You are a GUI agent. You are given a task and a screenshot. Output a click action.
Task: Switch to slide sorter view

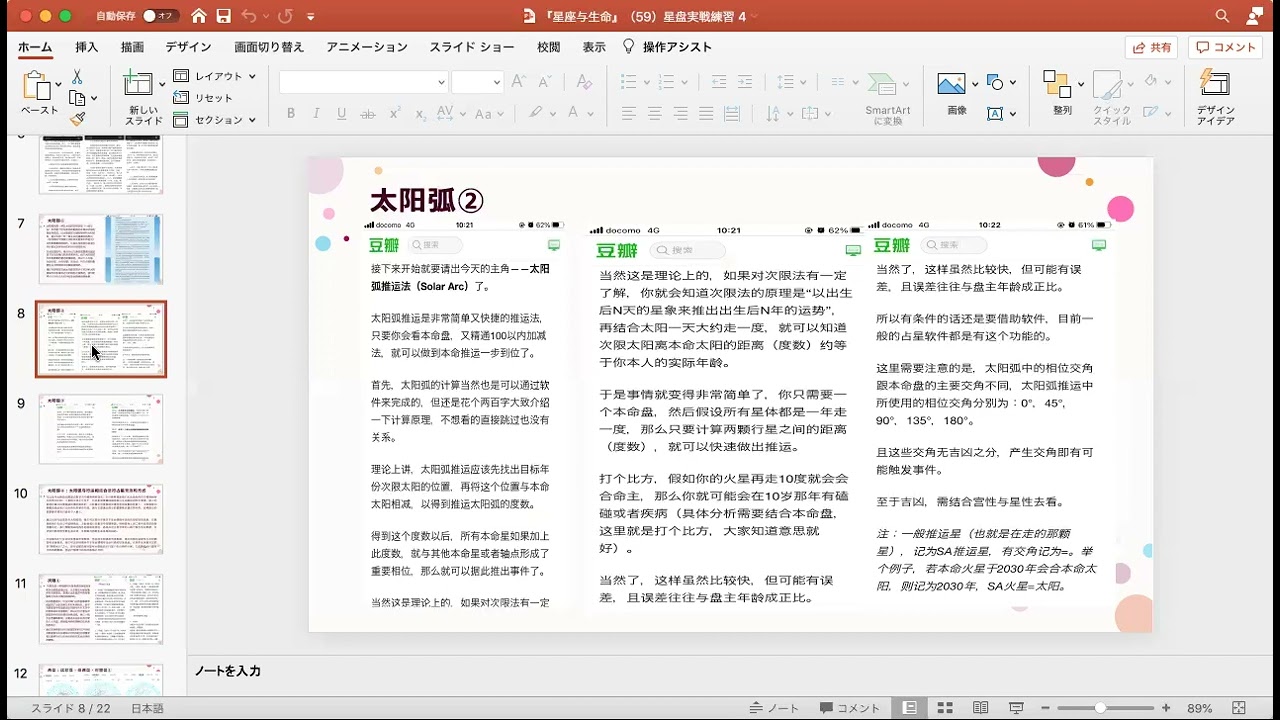tap(945, 708)
